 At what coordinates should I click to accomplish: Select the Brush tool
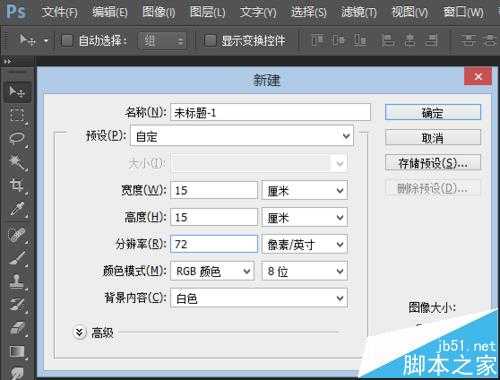click(17, 258)
